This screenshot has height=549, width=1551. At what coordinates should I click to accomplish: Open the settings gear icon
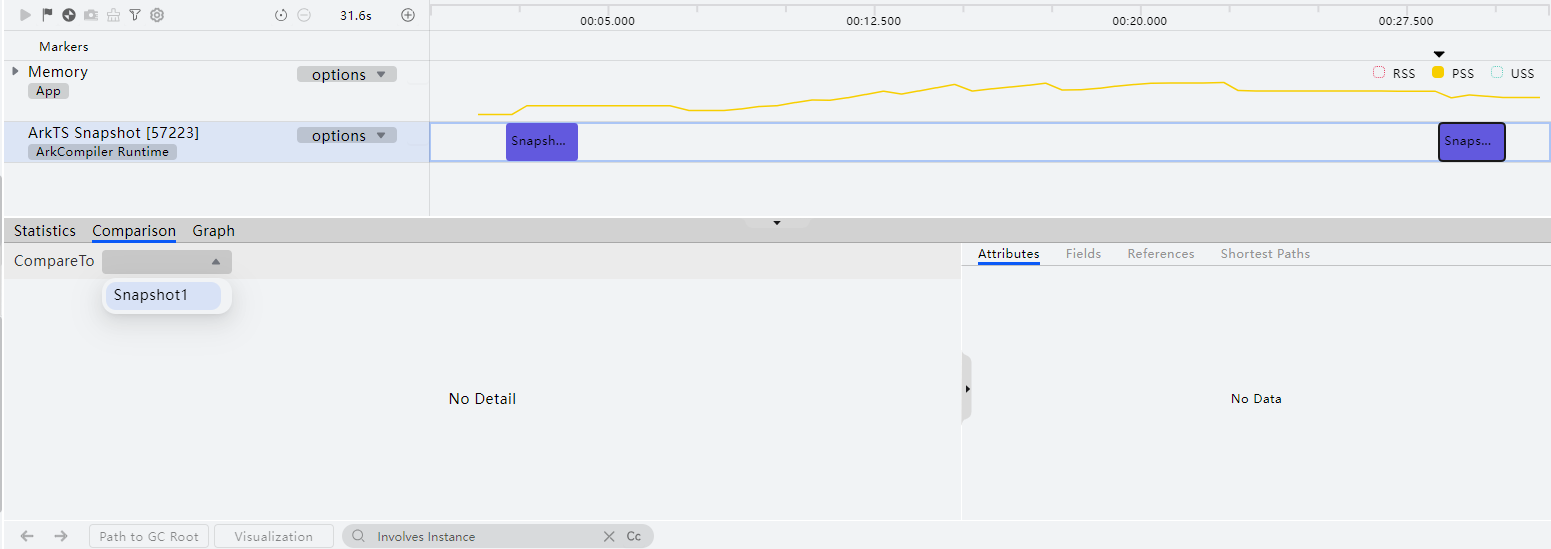157,15
